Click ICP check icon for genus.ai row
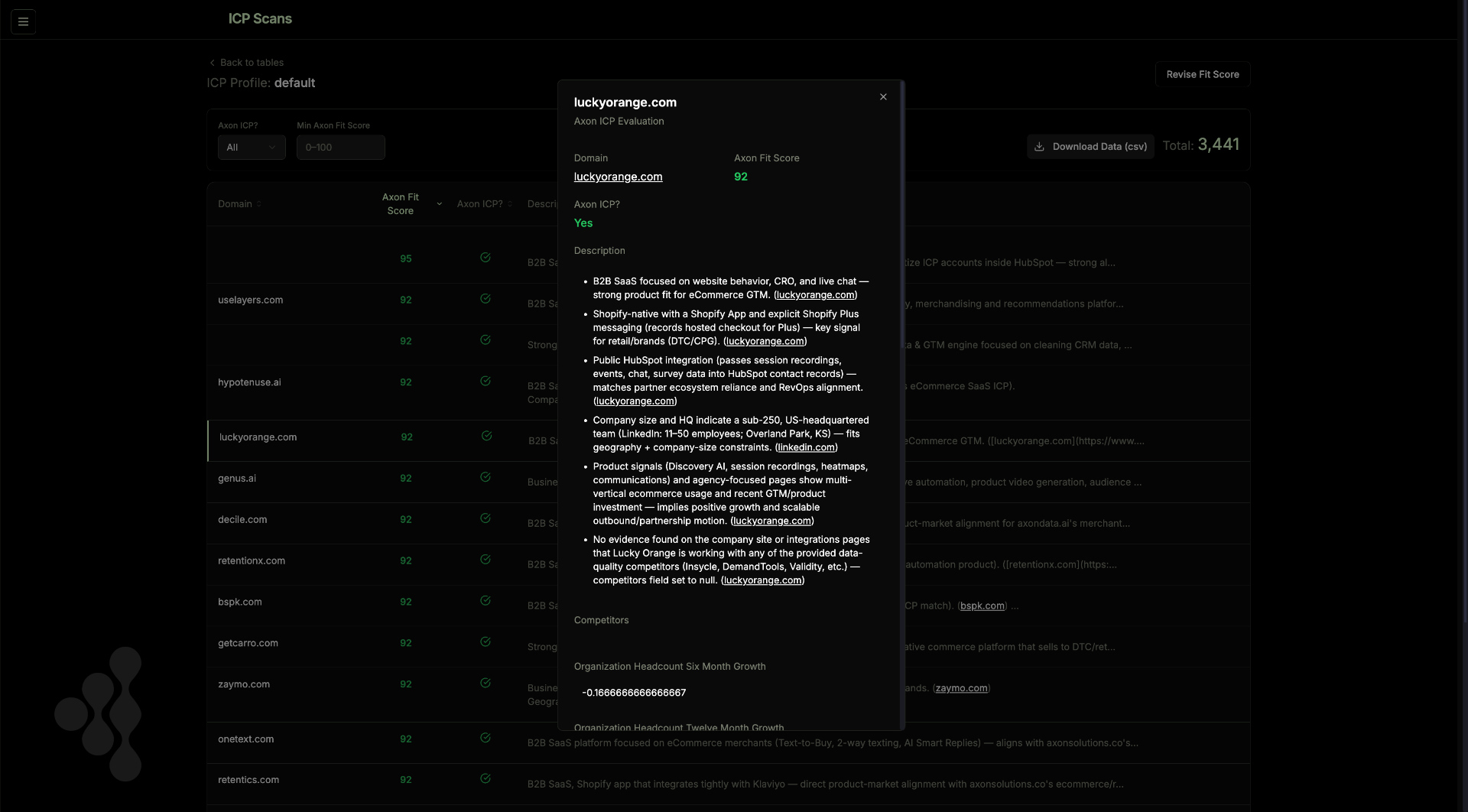Image resolution: width=1468 pixels, height=812 pixels. tap(486, 477)
